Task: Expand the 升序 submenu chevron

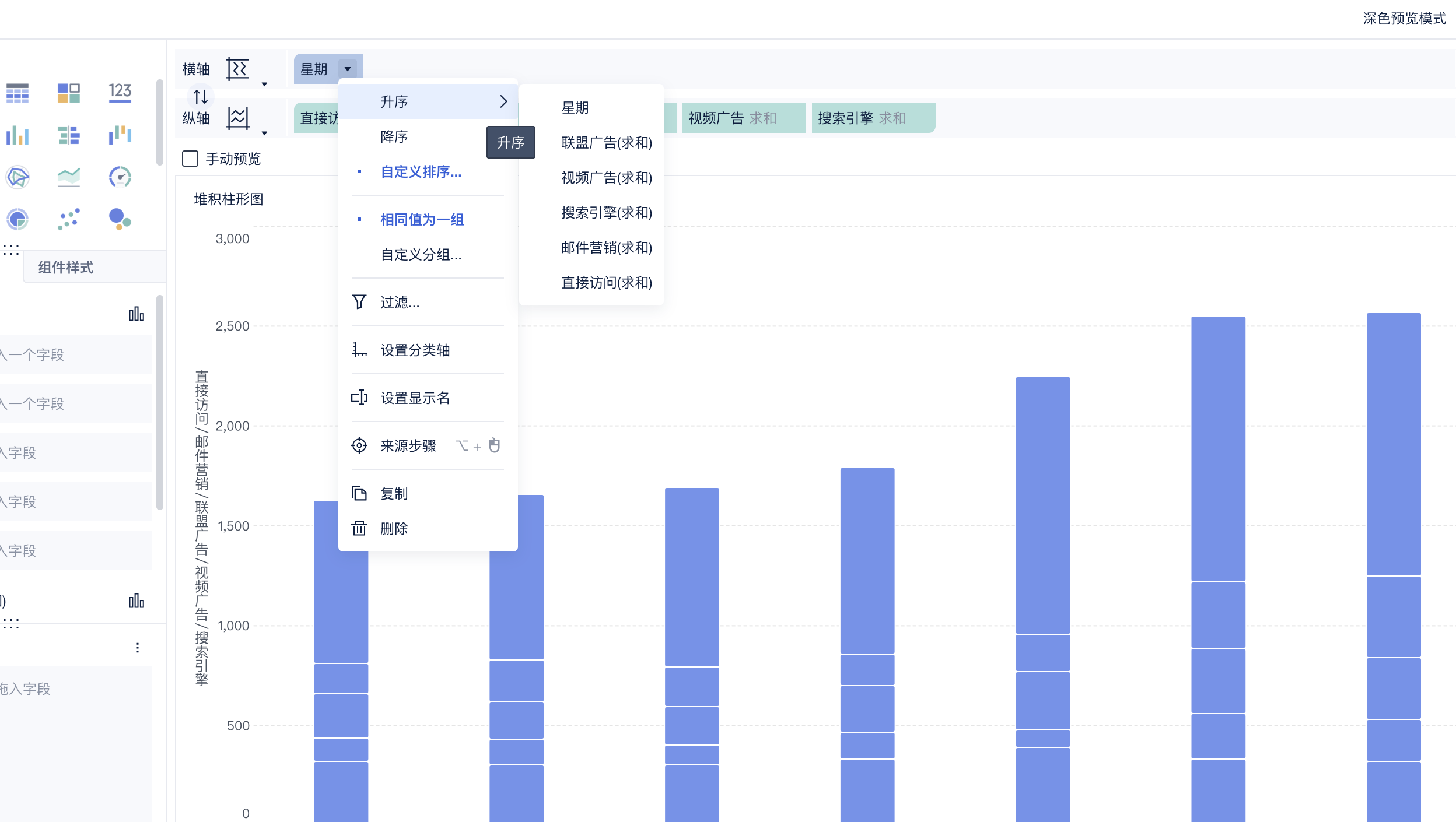Action: tap(503, 102)
